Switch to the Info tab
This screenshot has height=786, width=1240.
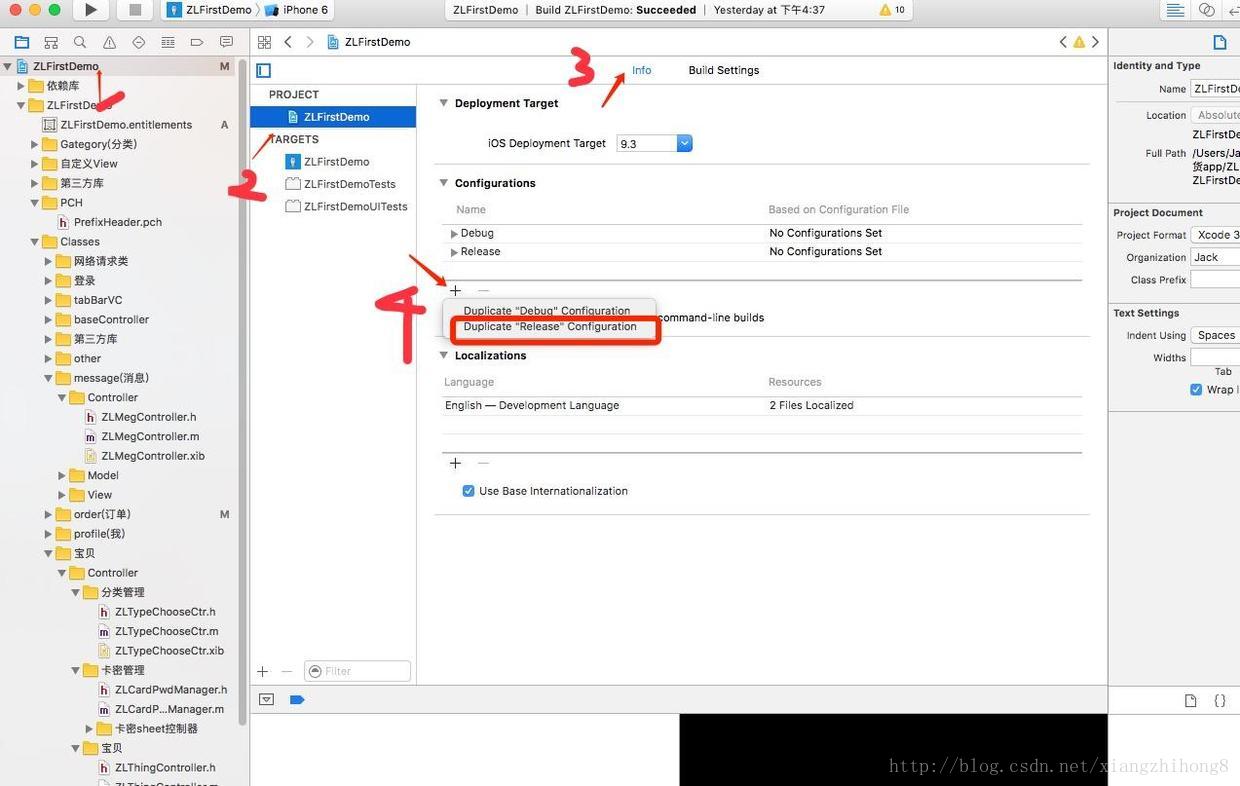[x=641, y=70]
